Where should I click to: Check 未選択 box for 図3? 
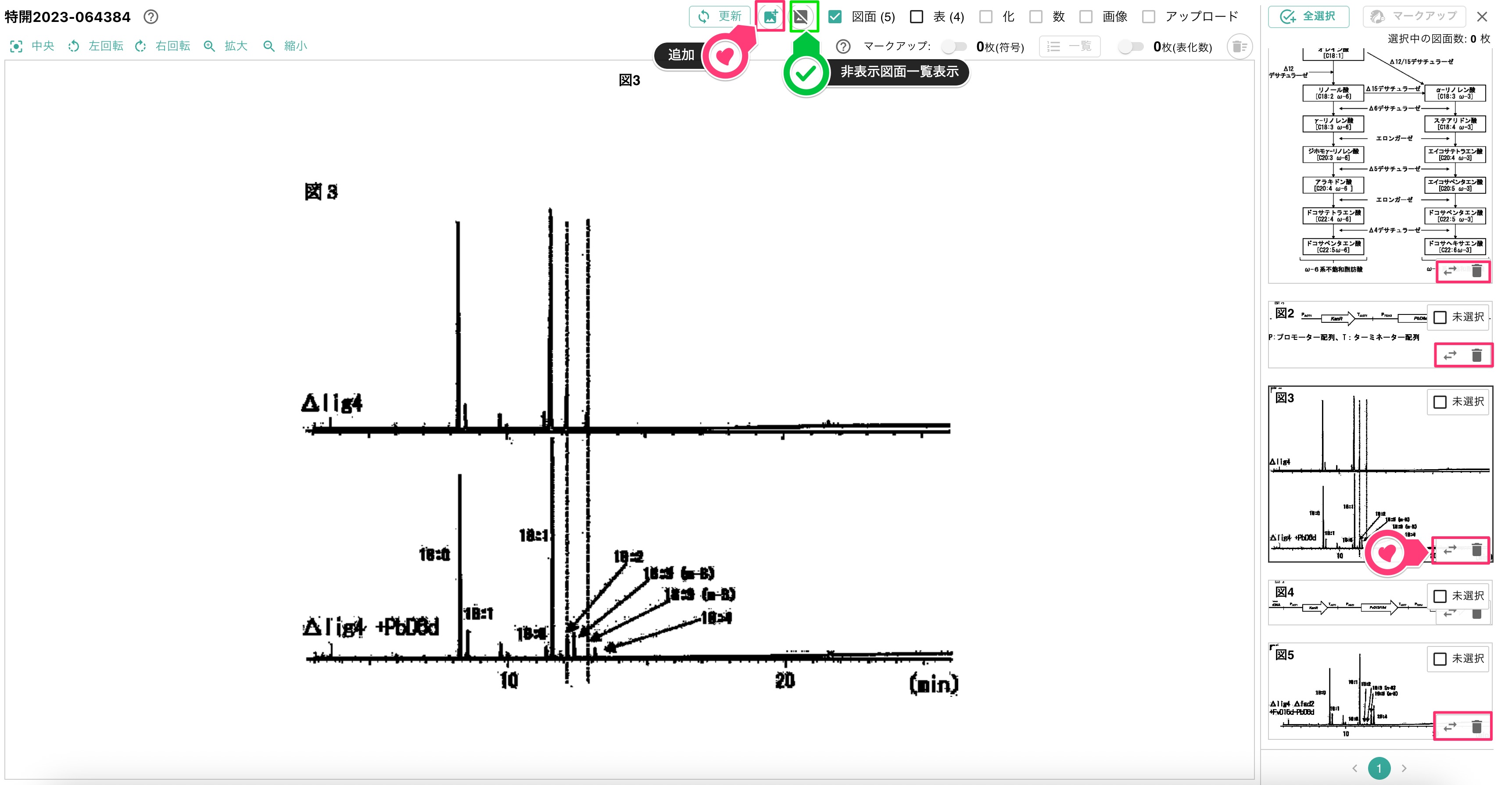point(1440,402)
